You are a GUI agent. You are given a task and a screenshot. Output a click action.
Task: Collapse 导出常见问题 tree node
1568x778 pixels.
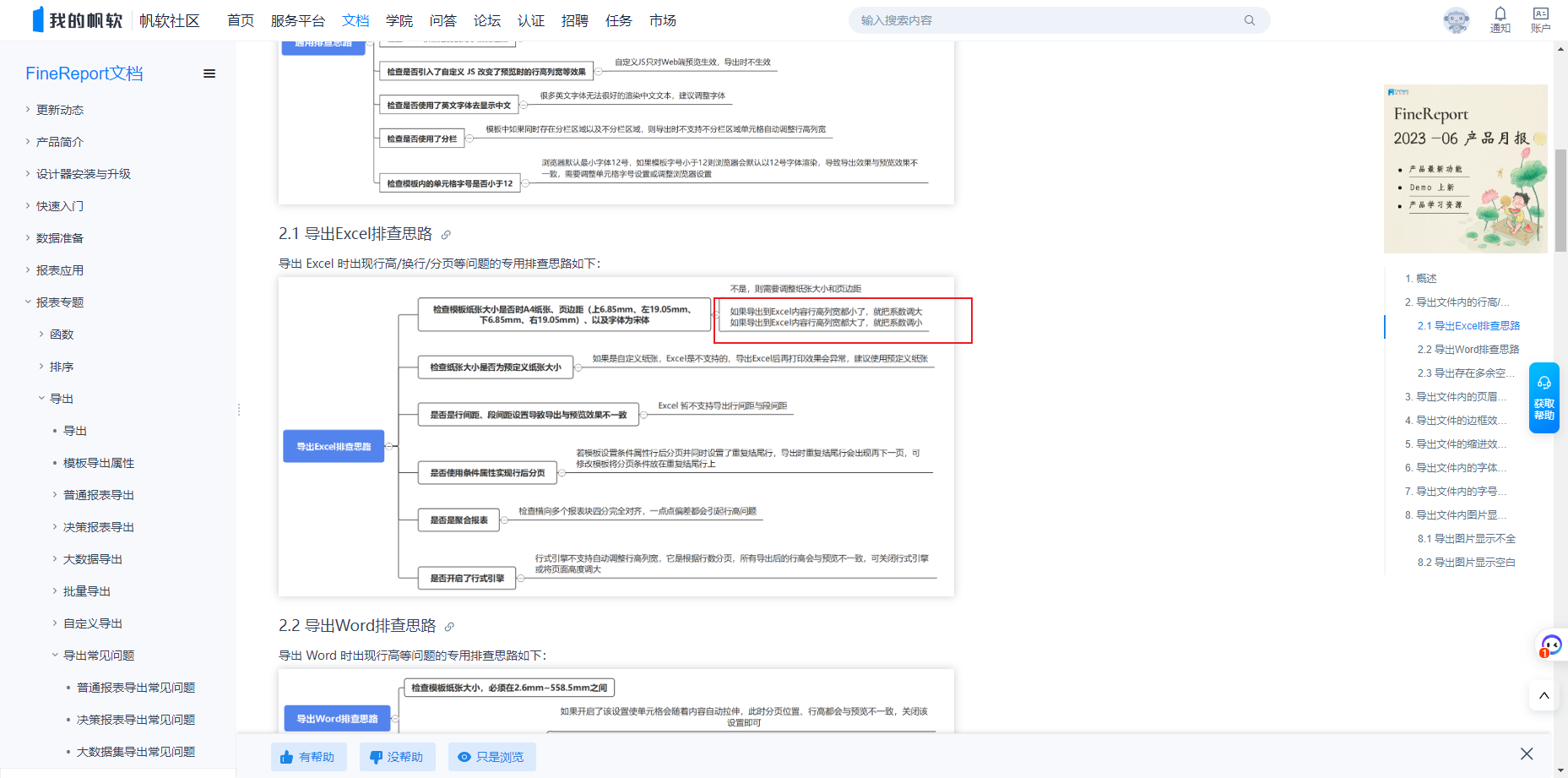(55, 655)
